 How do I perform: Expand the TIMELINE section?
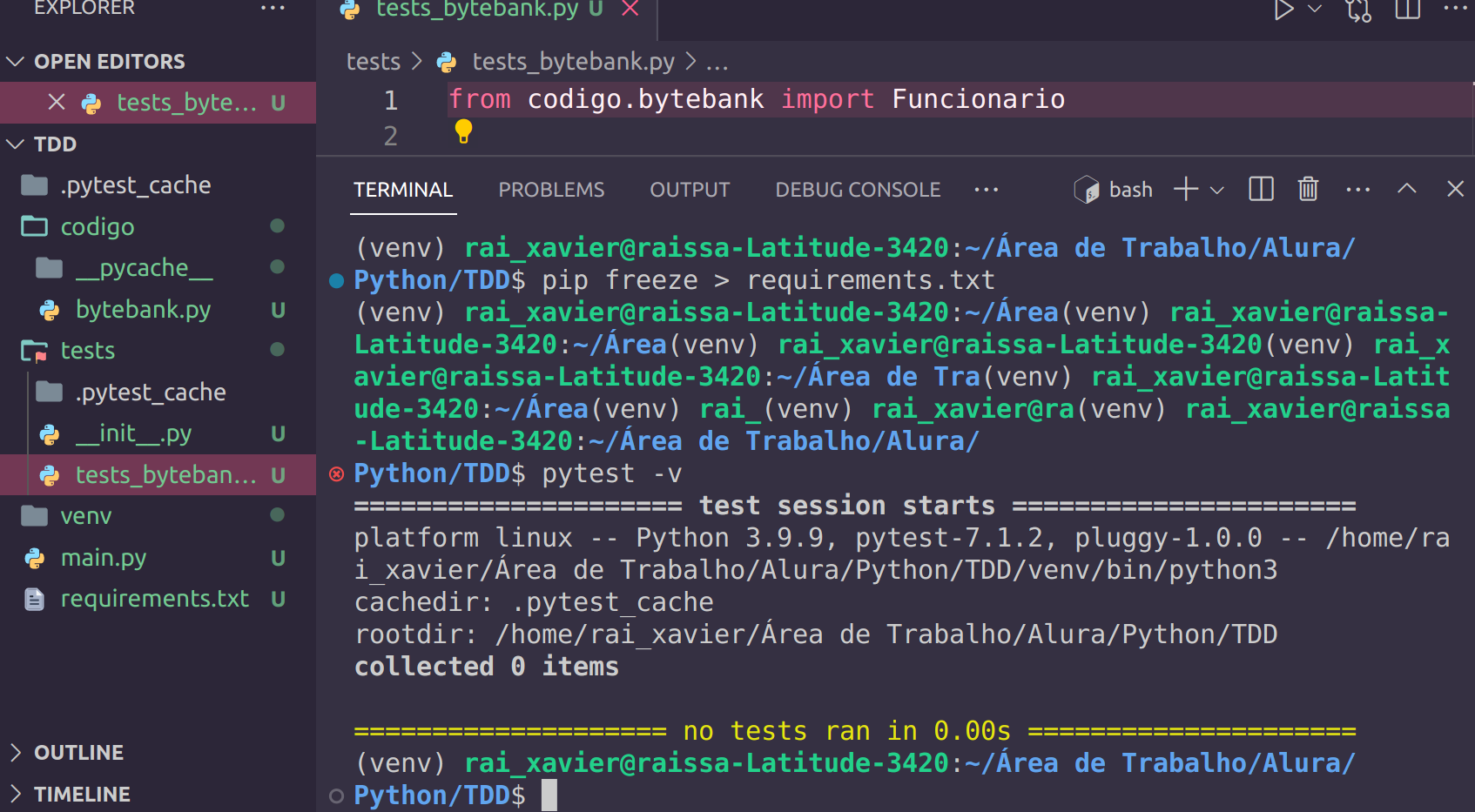[82, 794]
